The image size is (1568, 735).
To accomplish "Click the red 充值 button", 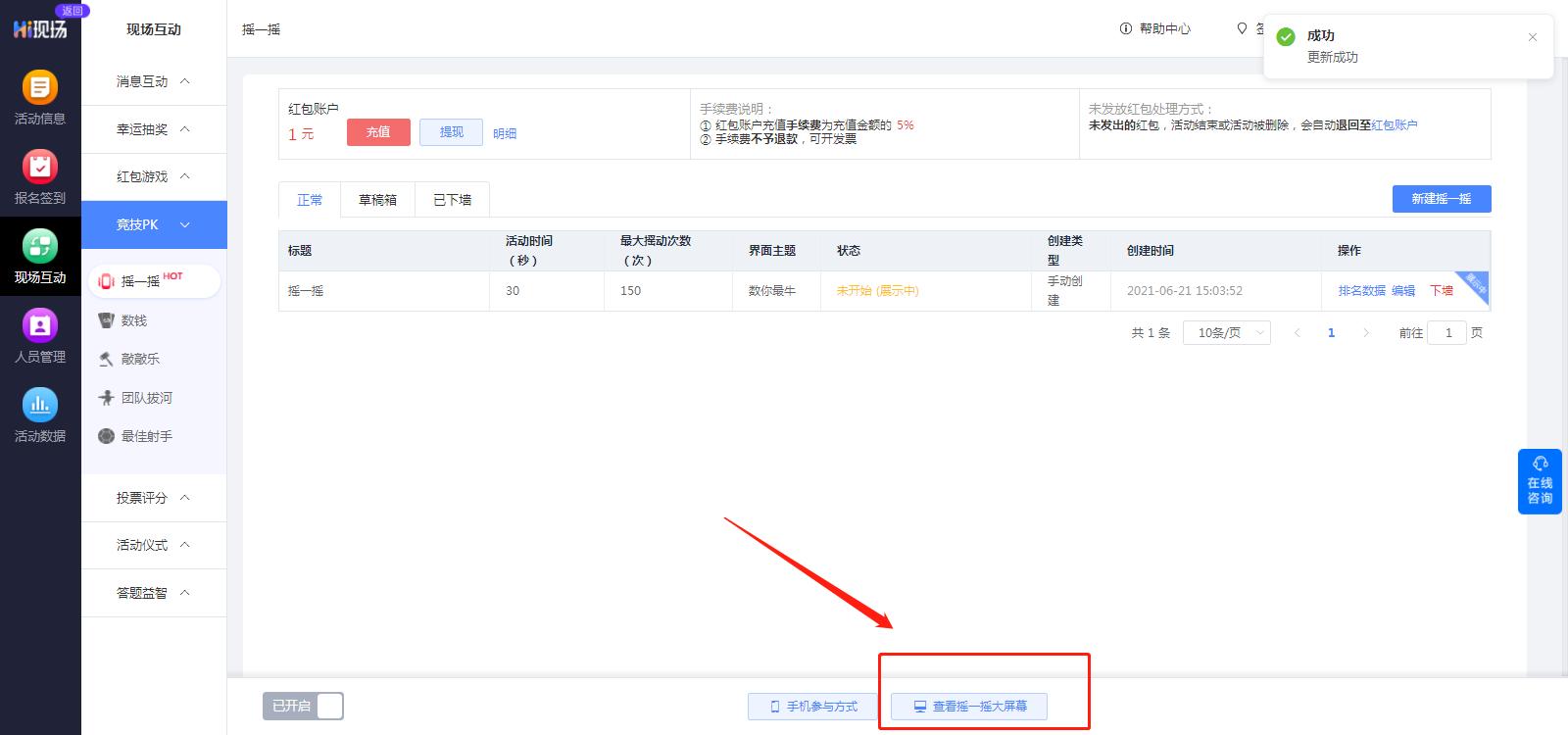I will (x=378, y=132).
